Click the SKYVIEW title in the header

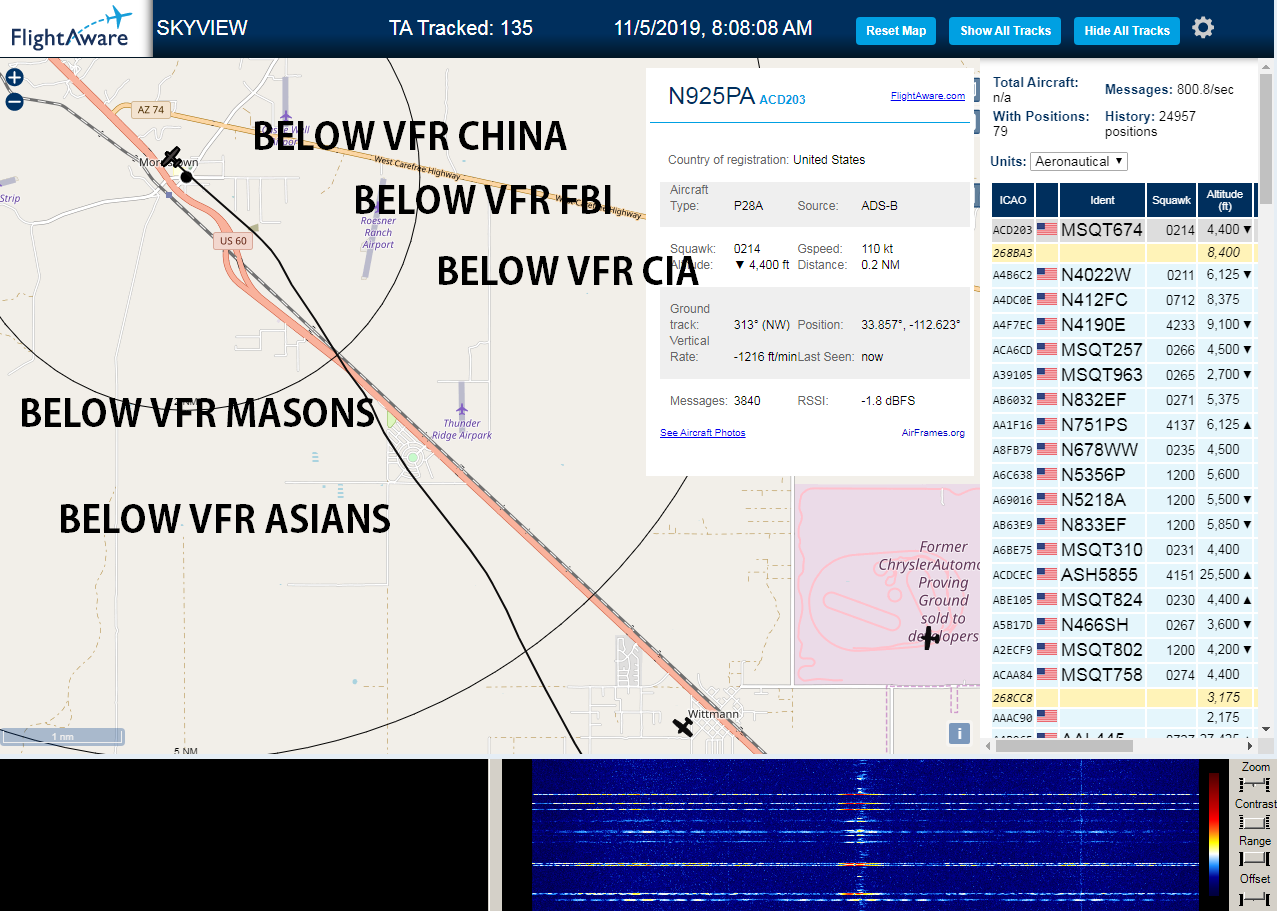click(x=202, y=28)
